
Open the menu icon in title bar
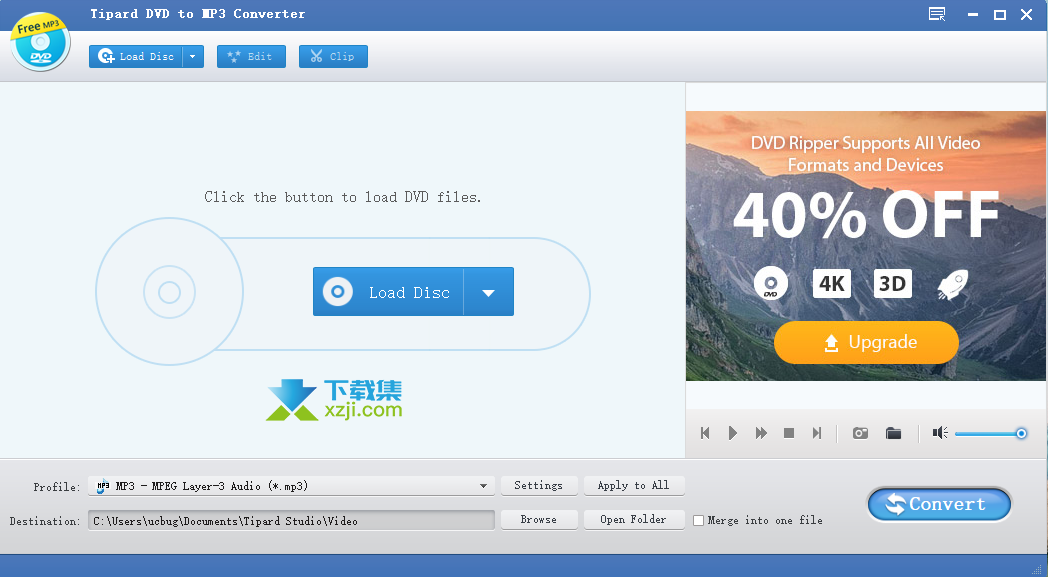point(937,14)
